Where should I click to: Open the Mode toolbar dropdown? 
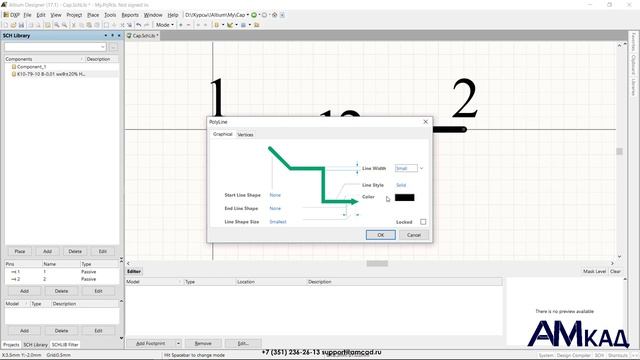[x=164, y=25]
